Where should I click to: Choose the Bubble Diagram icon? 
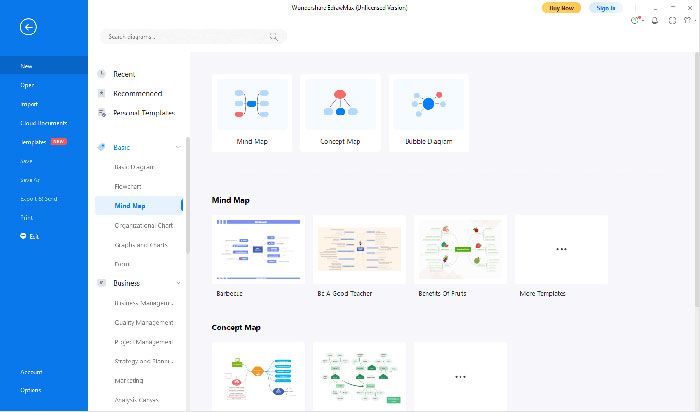(428, 104)
